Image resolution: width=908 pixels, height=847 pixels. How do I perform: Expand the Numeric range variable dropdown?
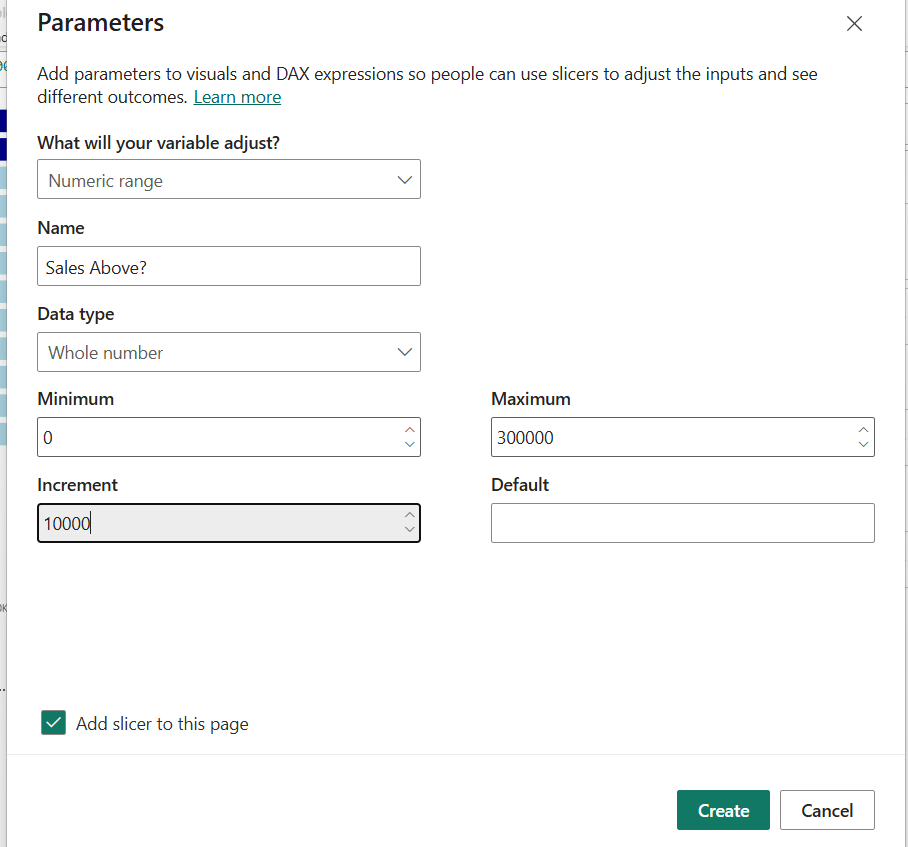(x=228, y=180)
